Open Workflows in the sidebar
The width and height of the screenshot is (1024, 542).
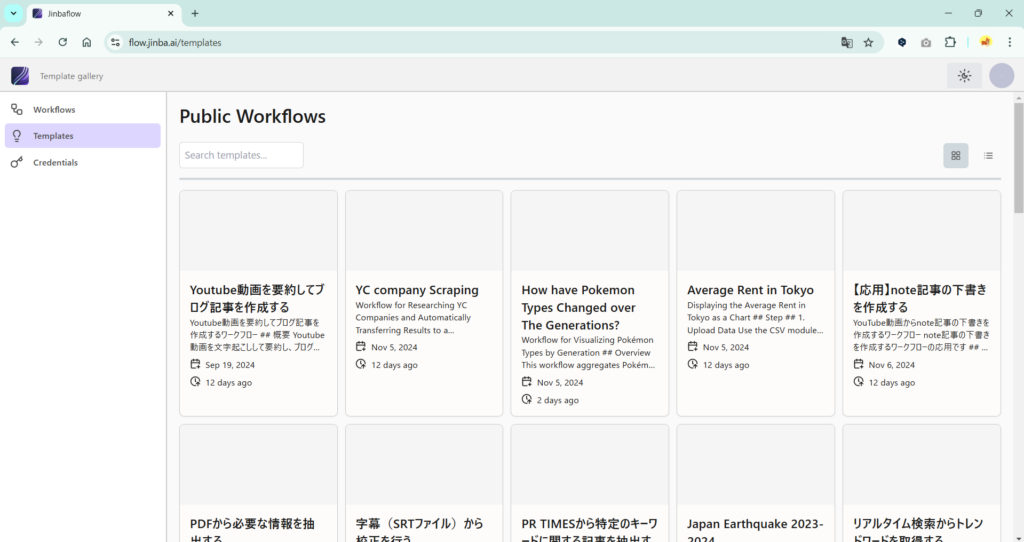coord(54,110)
